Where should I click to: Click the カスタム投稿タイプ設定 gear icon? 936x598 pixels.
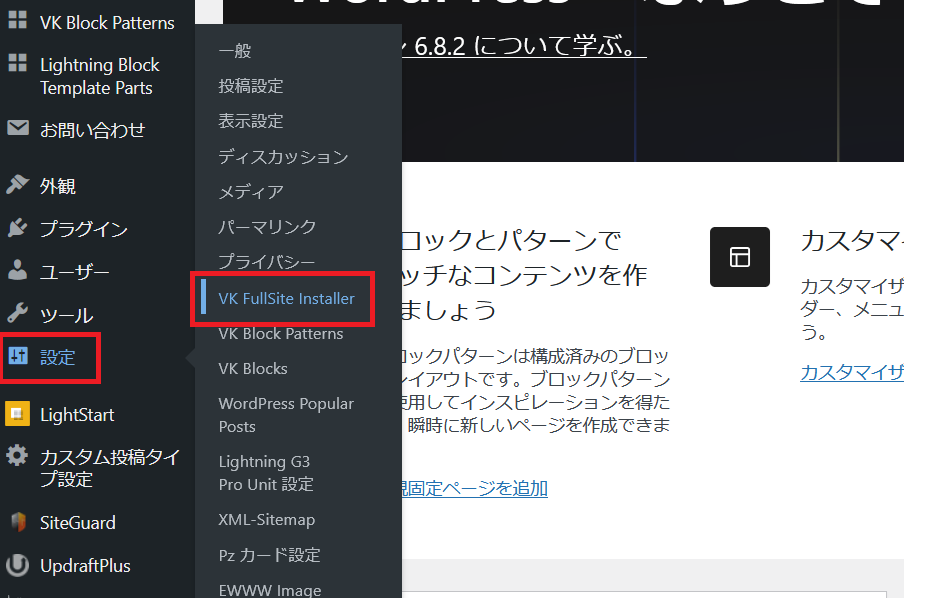[17, 455]
